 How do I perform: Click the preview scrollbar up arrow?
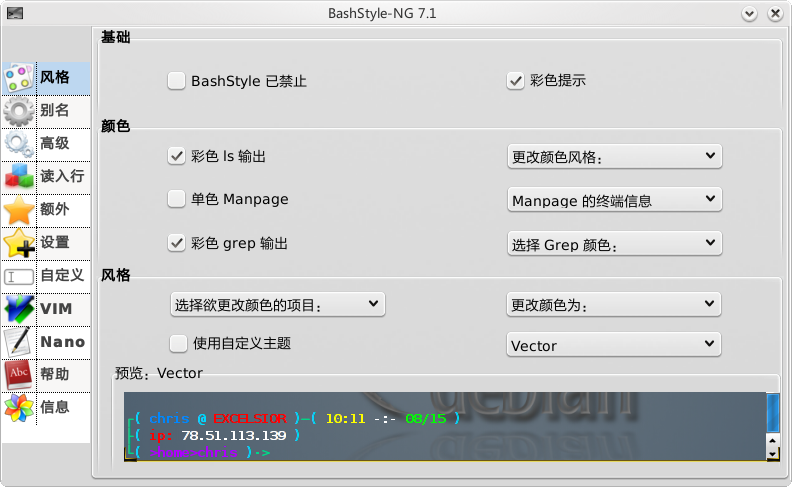[772, 441]
